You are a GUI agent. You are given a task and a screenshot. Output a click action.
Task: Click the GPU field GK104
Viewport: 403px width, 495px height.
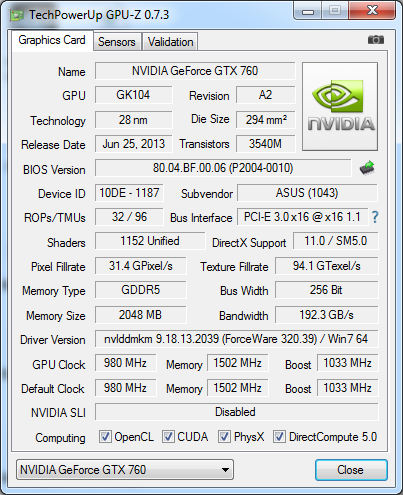click(x=133, y=95)
